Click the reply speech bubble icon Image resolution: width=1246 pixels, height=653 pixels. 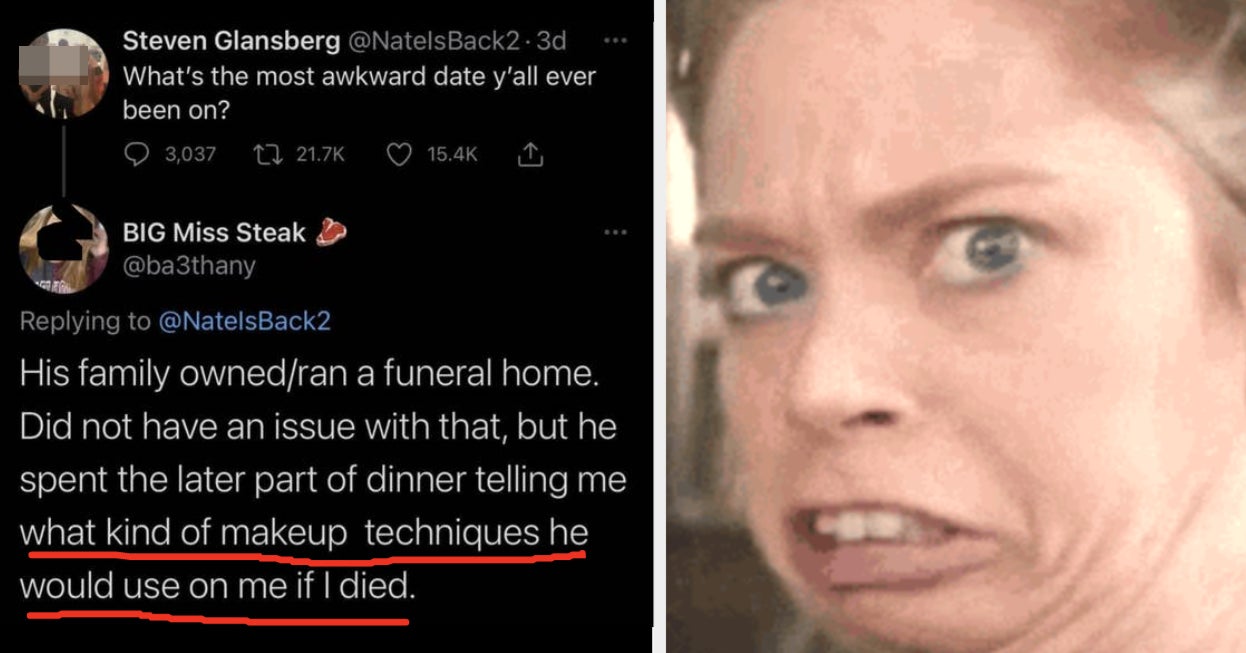[x=135, y=154]
